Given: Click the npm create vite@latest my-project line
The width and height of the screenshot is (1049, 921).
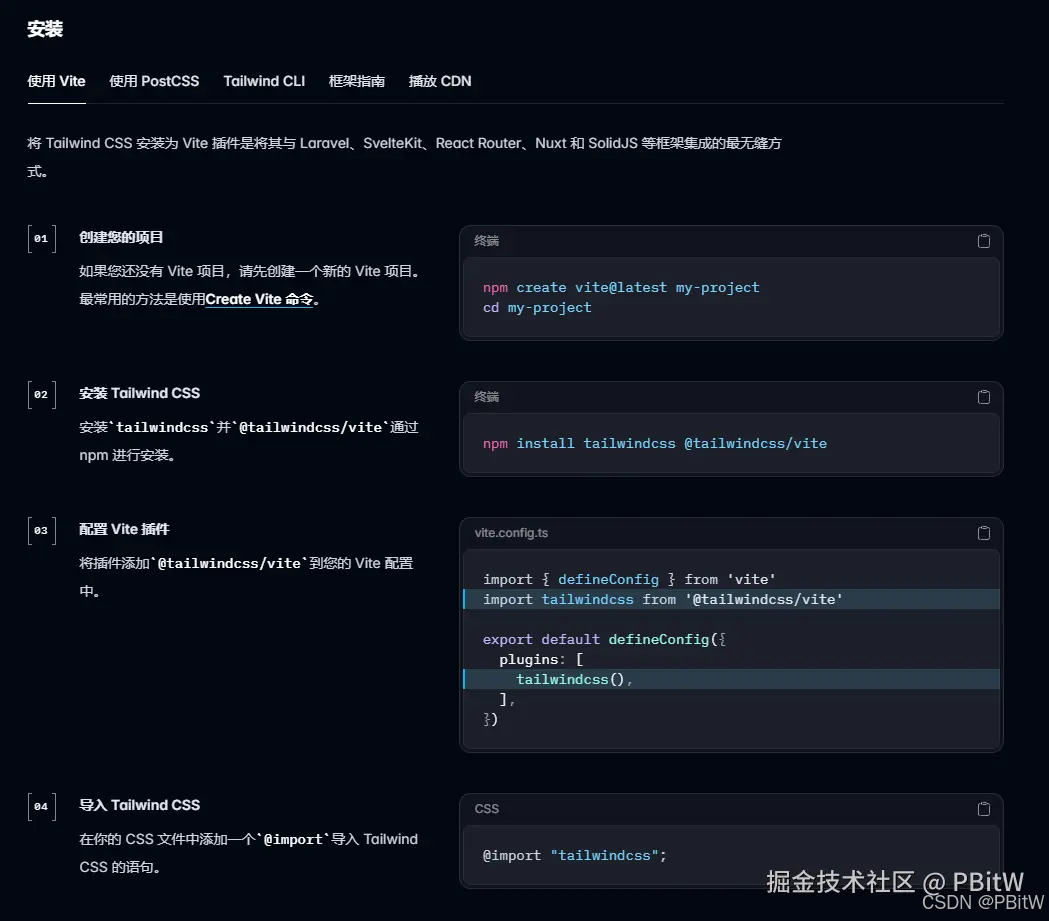Looking at the screenshot, I should tap(621, 288).
